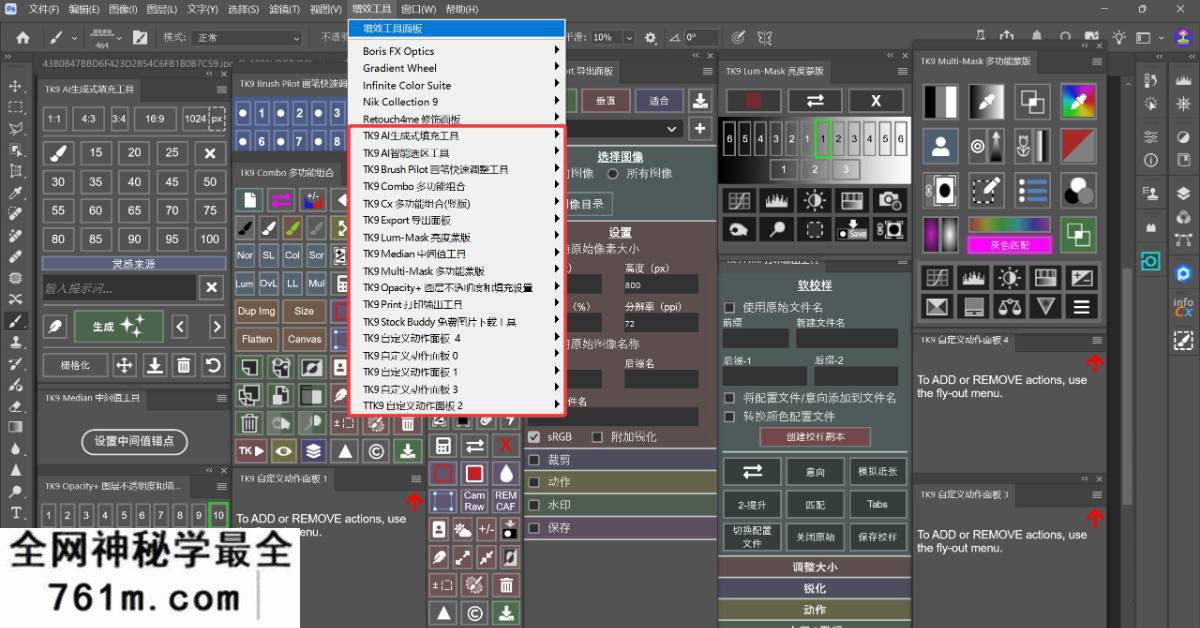Toggle the butterfly symmetry paint icon

767,37
